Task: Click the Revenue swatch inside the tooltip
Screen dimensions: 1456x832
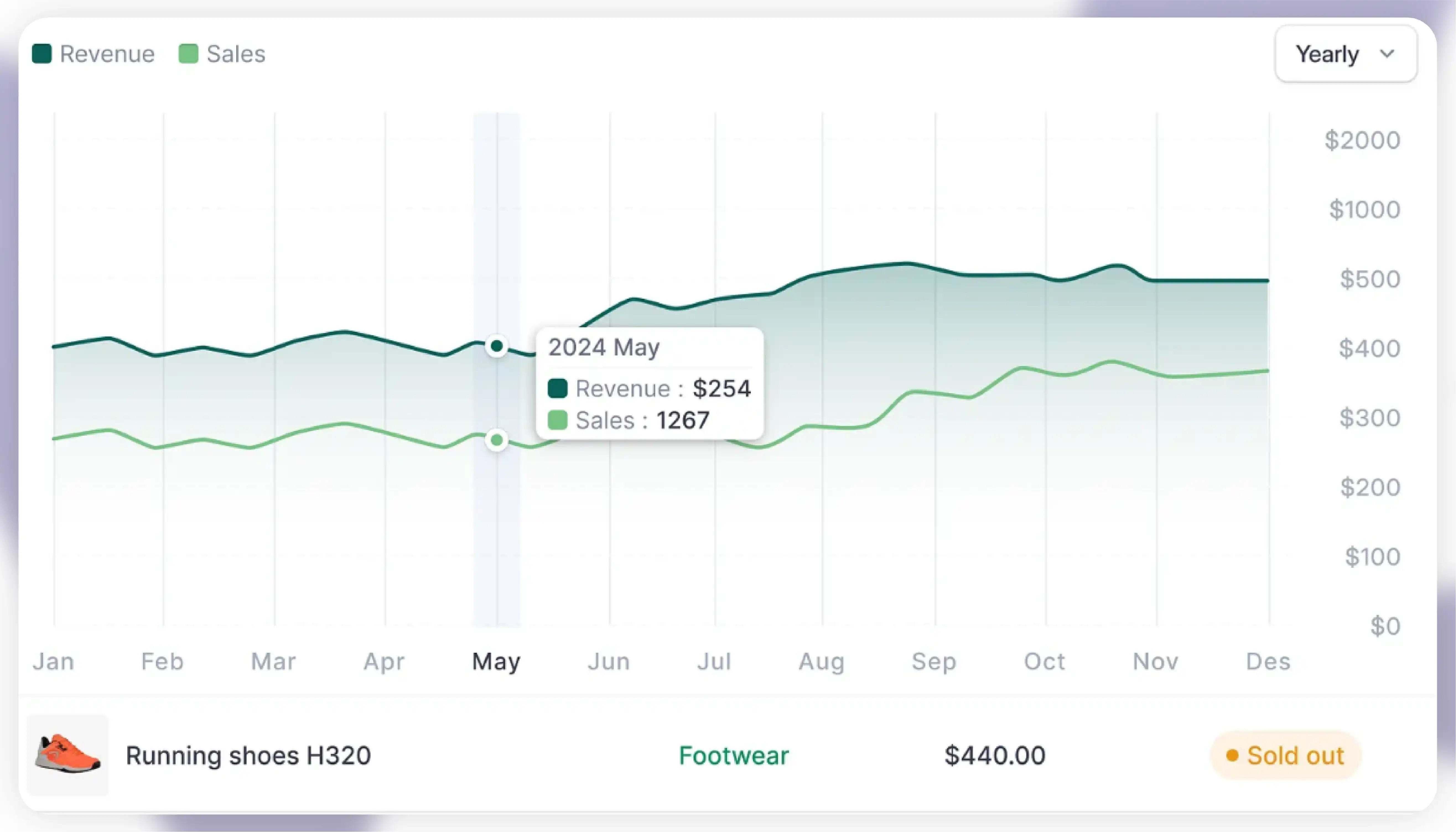Action: point(557,389)
